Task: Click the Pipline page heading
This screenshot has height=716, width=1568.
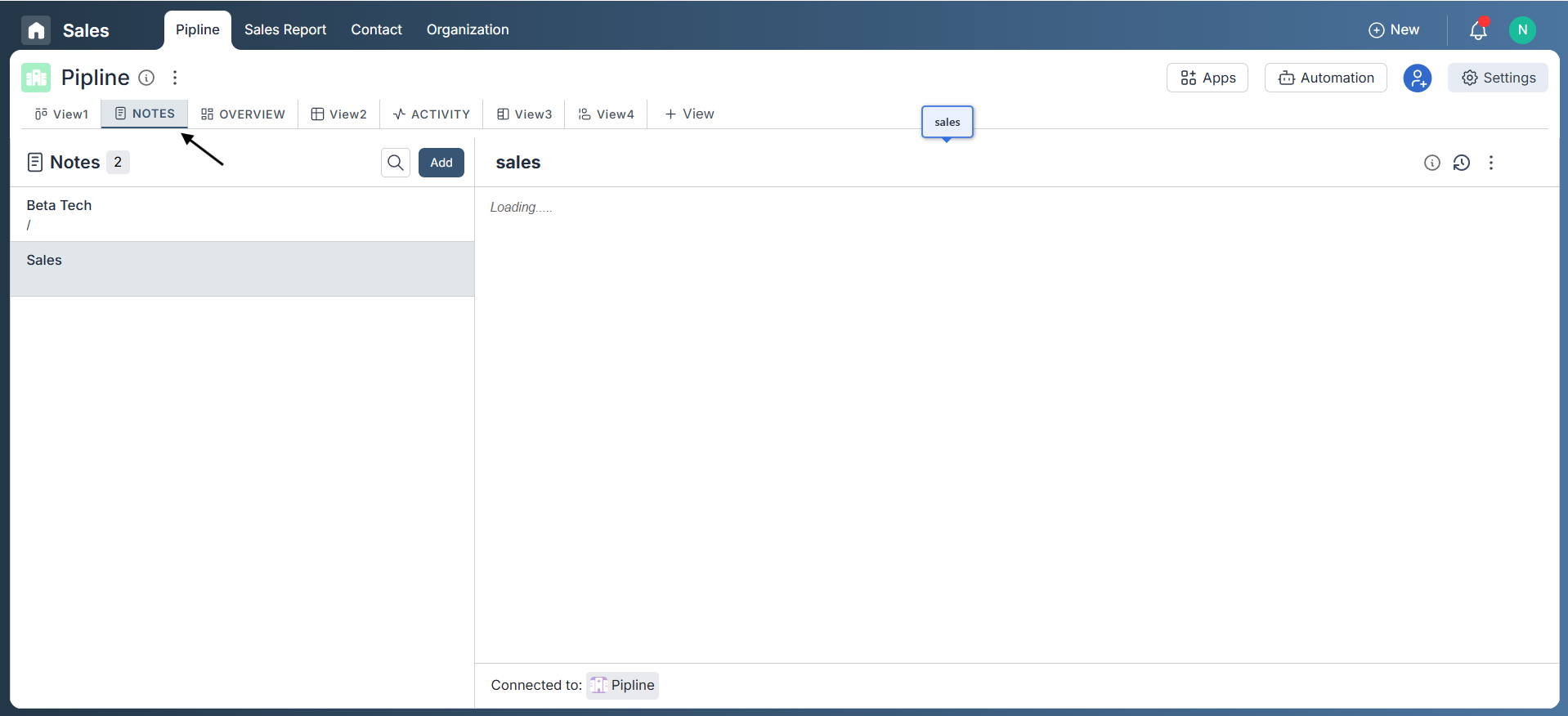Action: pyautogui.click(x=95, y=78)
